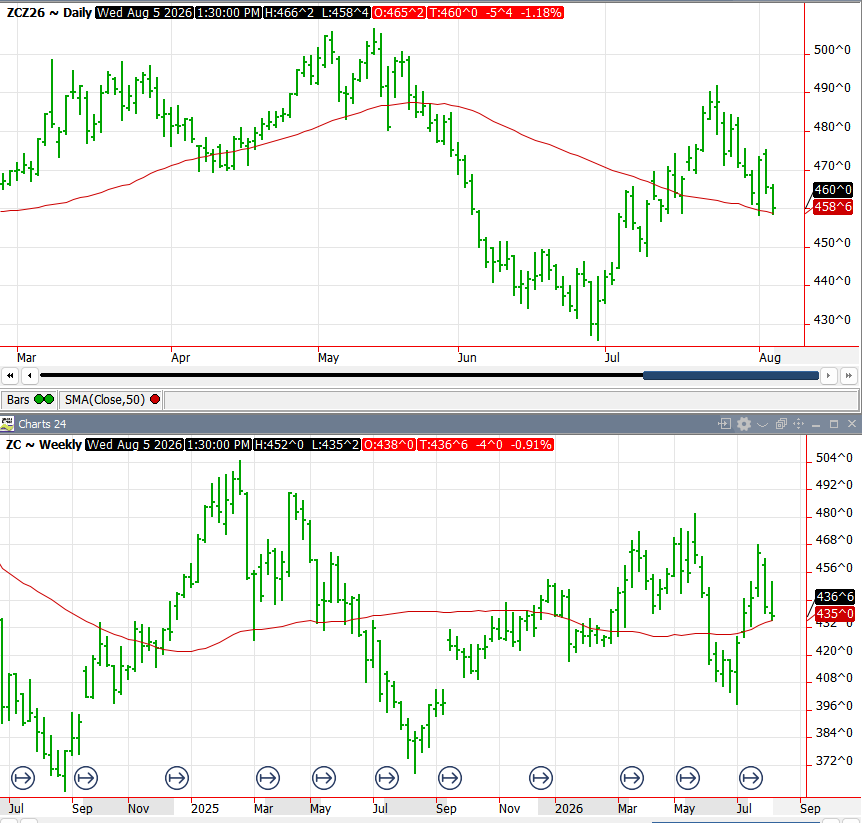Click the 500^0 price label on daily axis
The height and width of the screenshot is (823, 862).
(832, 49)
